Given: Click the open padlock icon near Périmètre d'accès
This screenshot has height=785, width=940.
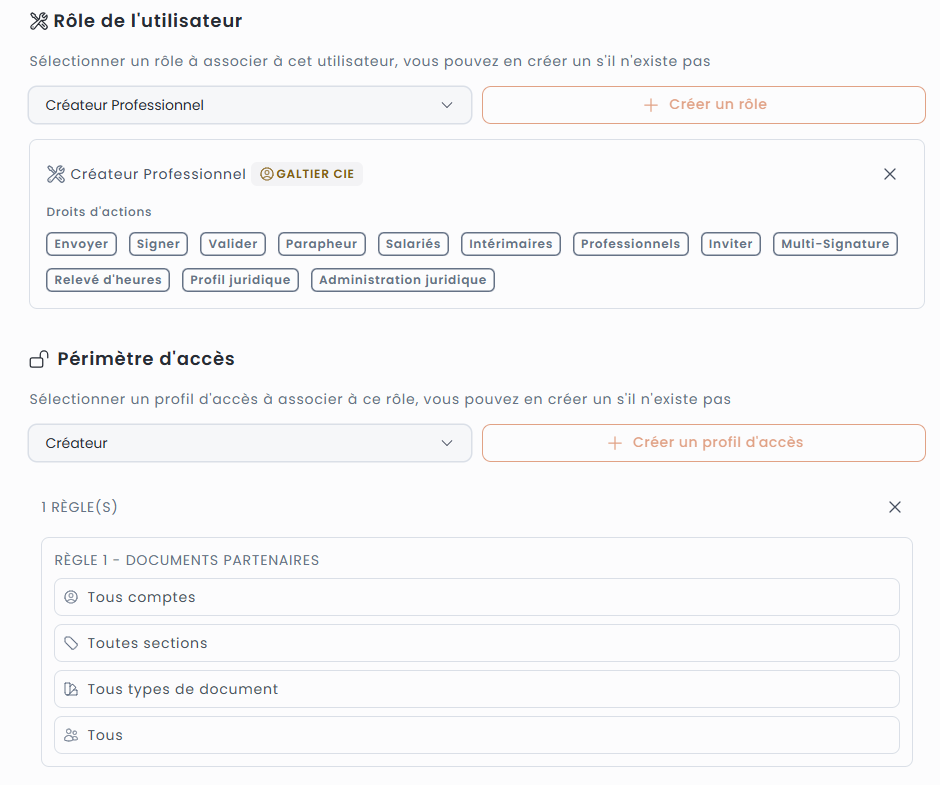Looking at the screenshot, I should [x=39, y=359].
